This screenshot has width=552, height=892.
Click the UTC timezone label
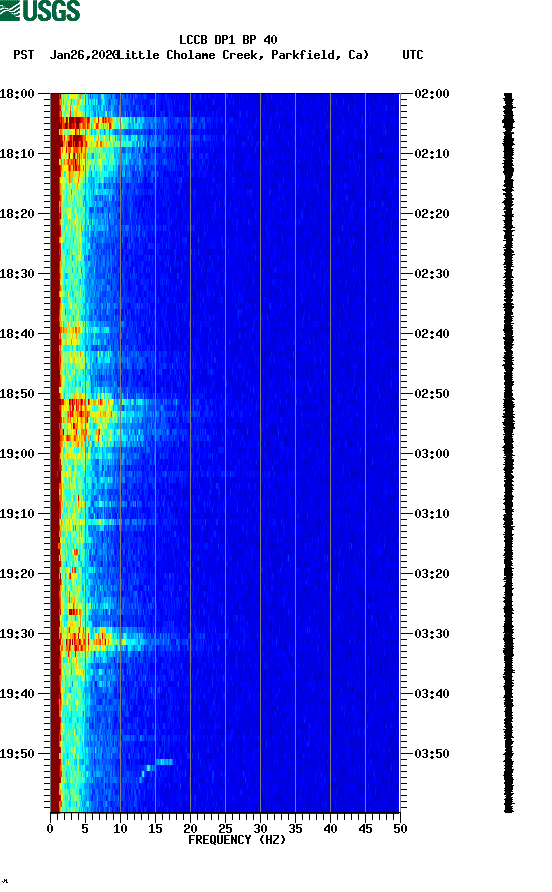pyautogui.click(x=413, y=55)
